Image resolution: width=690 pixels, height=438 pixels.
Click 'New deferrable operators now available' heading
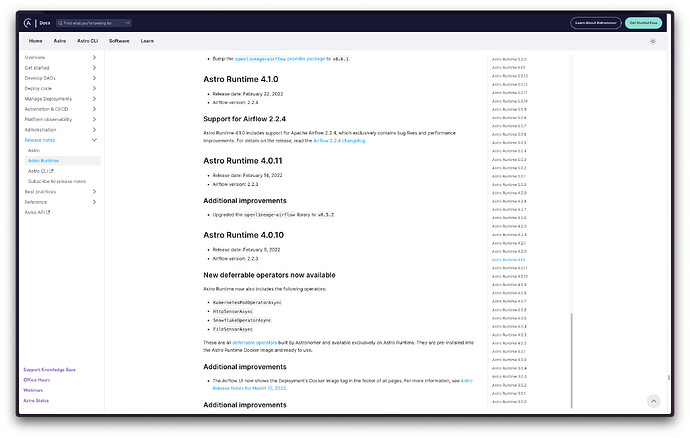[x=269, y=275]
